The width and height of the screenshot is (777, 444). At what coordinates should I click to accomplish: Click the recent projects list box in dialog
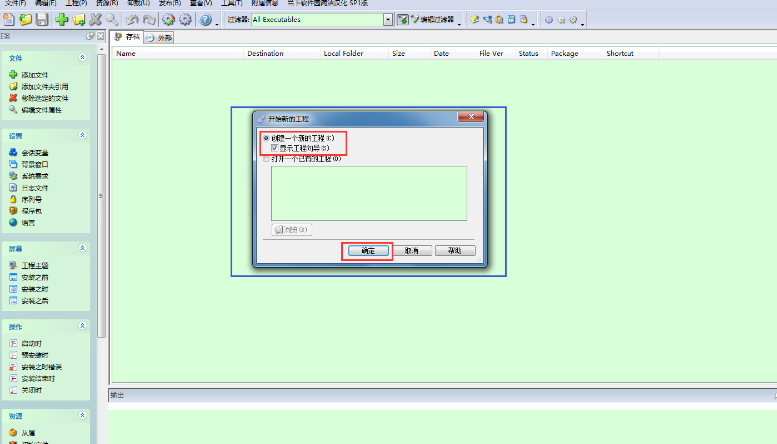click(369, 193)
